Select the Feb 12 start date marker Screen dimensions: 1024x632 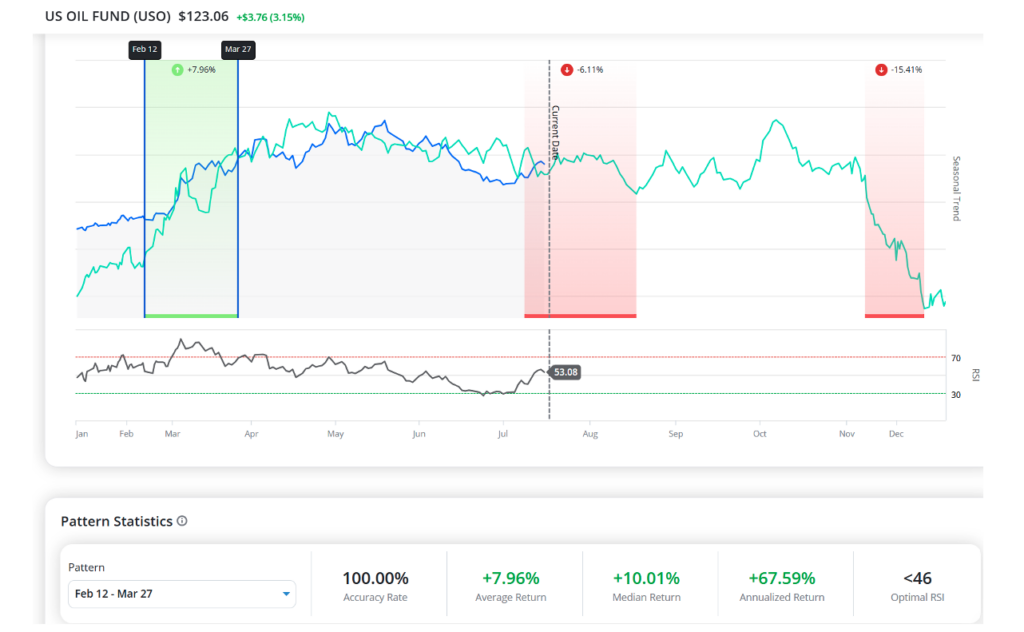(144, 50)
